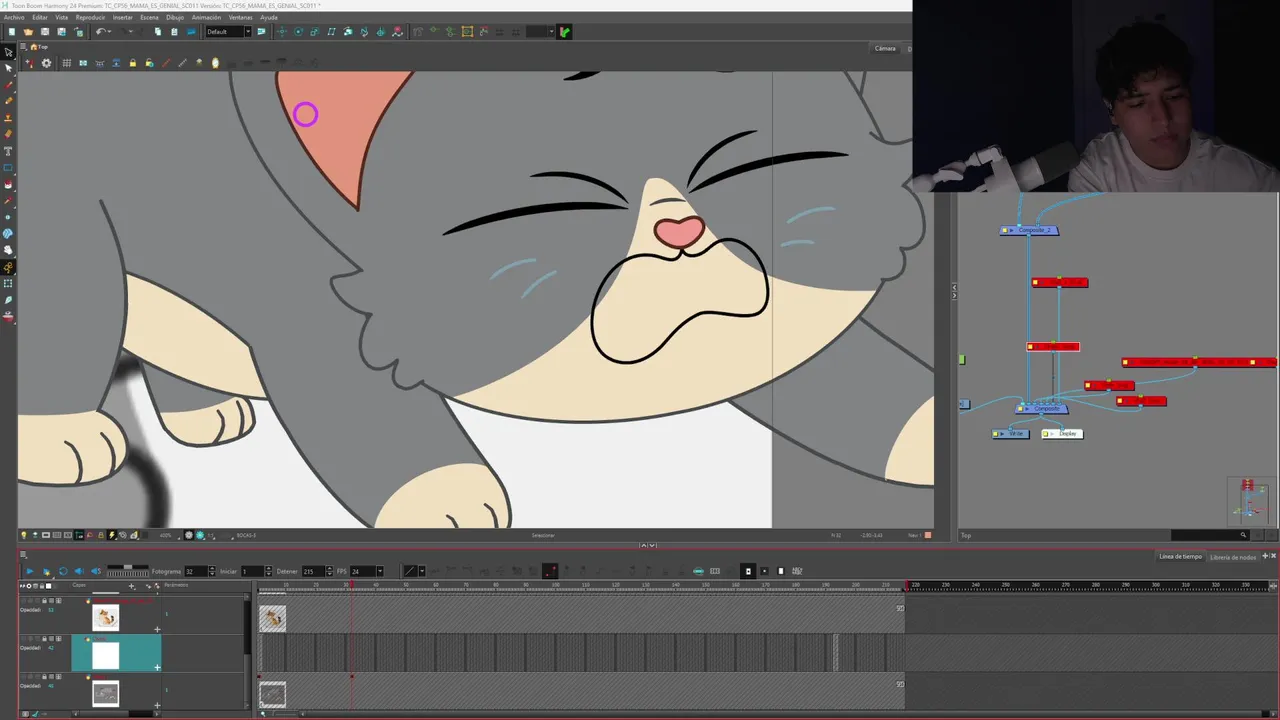Click the Composite node
This screenshot has width=1280, height=720.
point(1042,408)
